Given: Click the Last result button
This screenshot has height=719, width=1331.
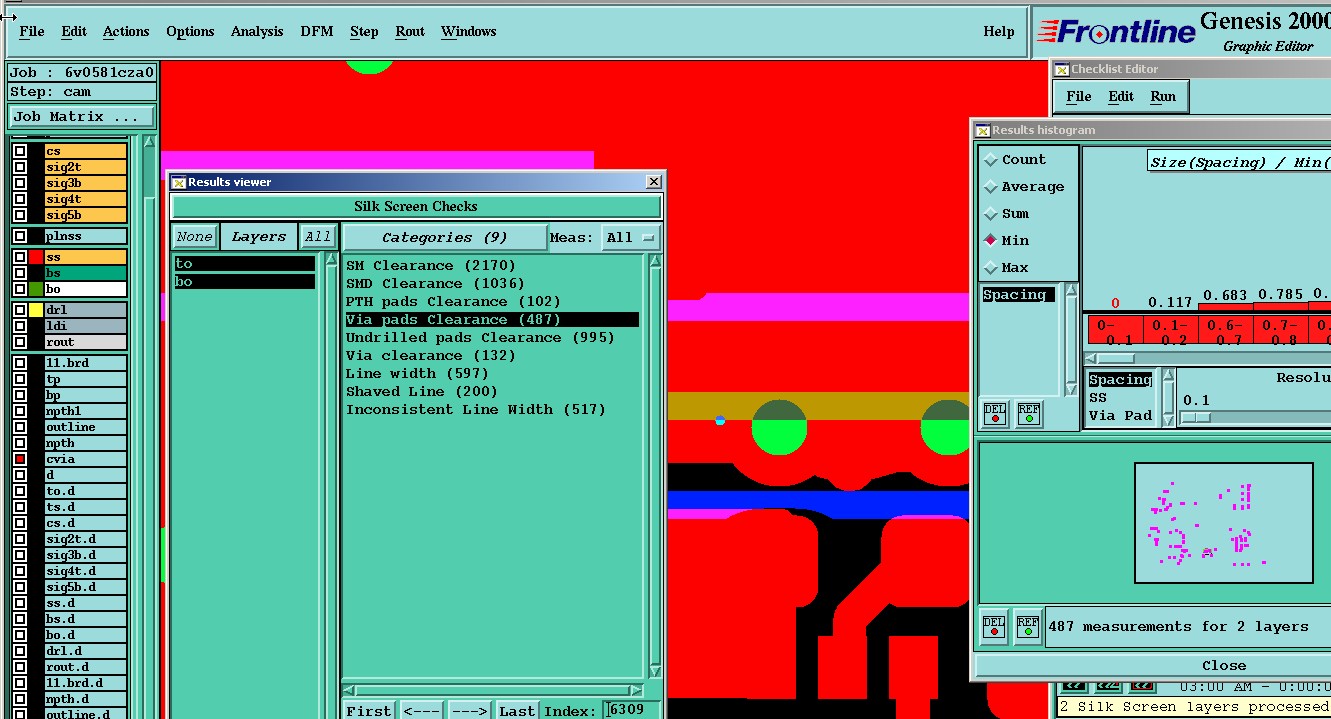Looking at the screenshot, I should pos(517,711).
